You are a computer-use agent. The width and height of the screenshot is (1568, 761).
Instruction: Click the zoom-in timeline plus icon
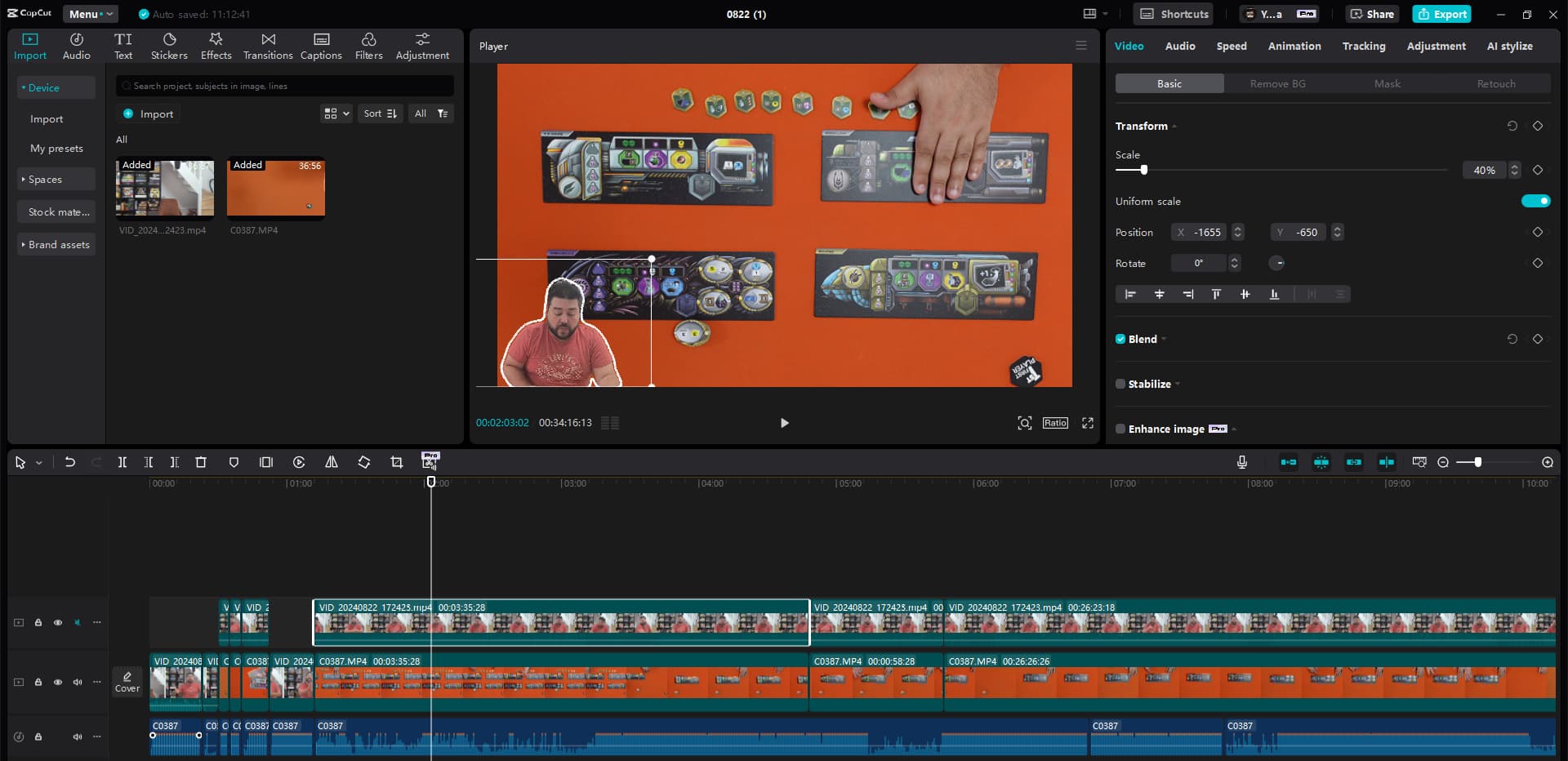tap(1548, 462)
